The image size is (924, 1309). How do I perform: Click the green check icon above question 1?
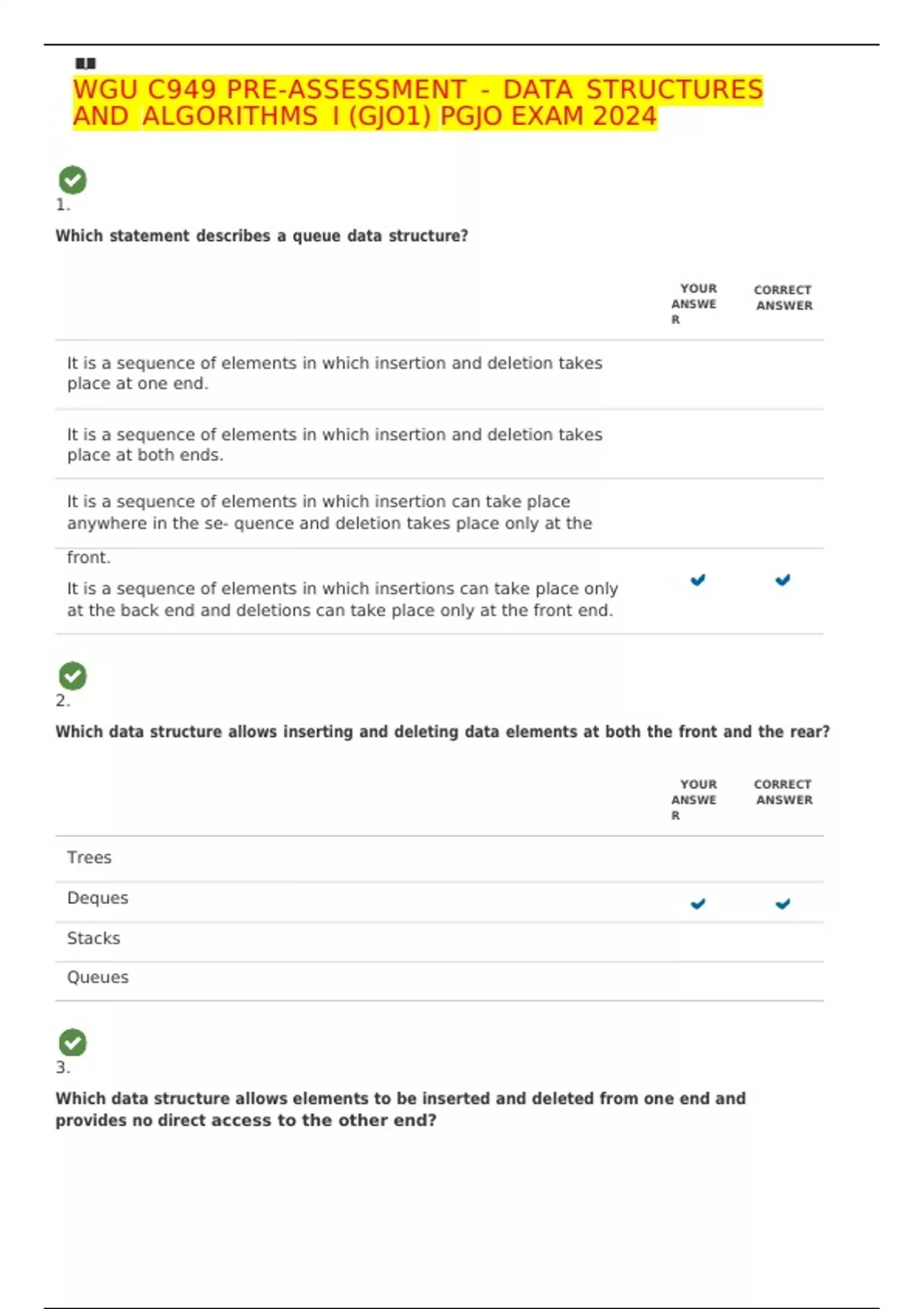click(72, 180)
